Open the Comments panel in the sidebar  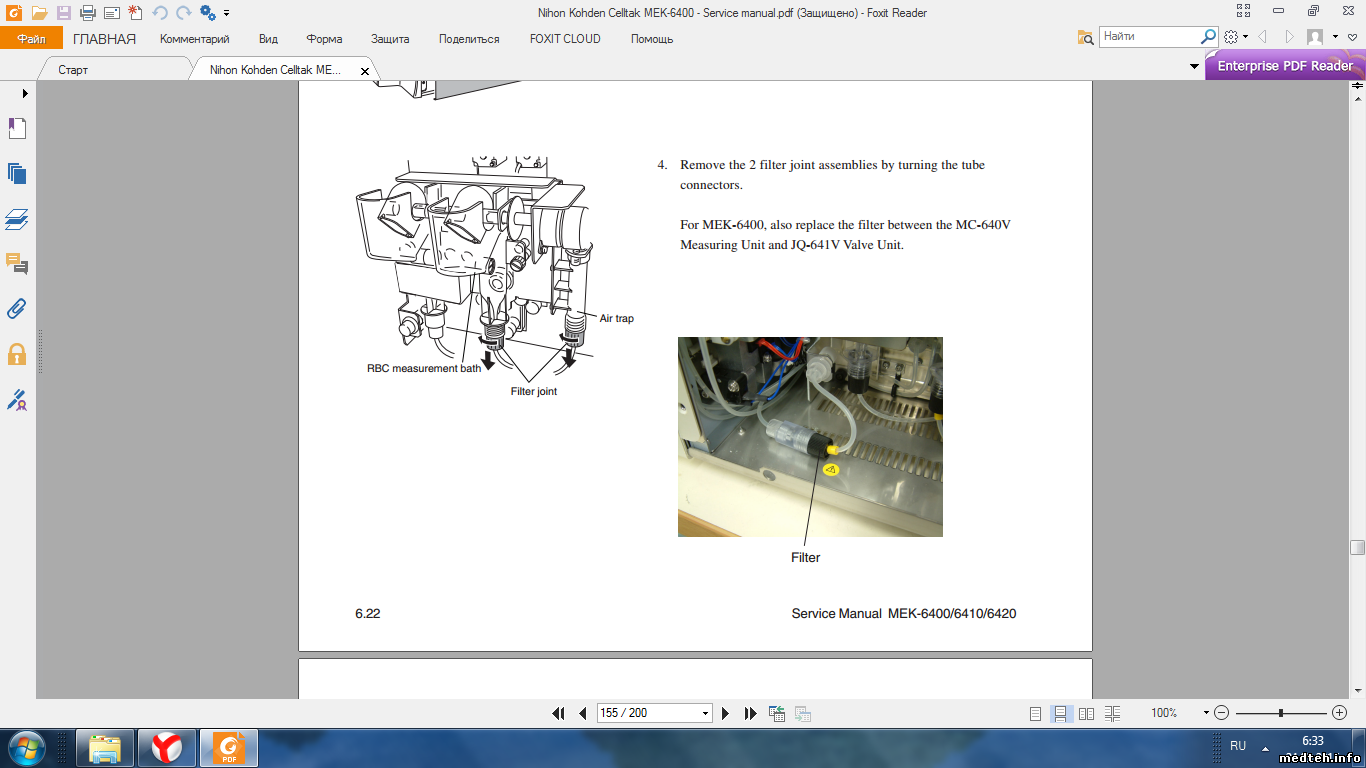17,264
